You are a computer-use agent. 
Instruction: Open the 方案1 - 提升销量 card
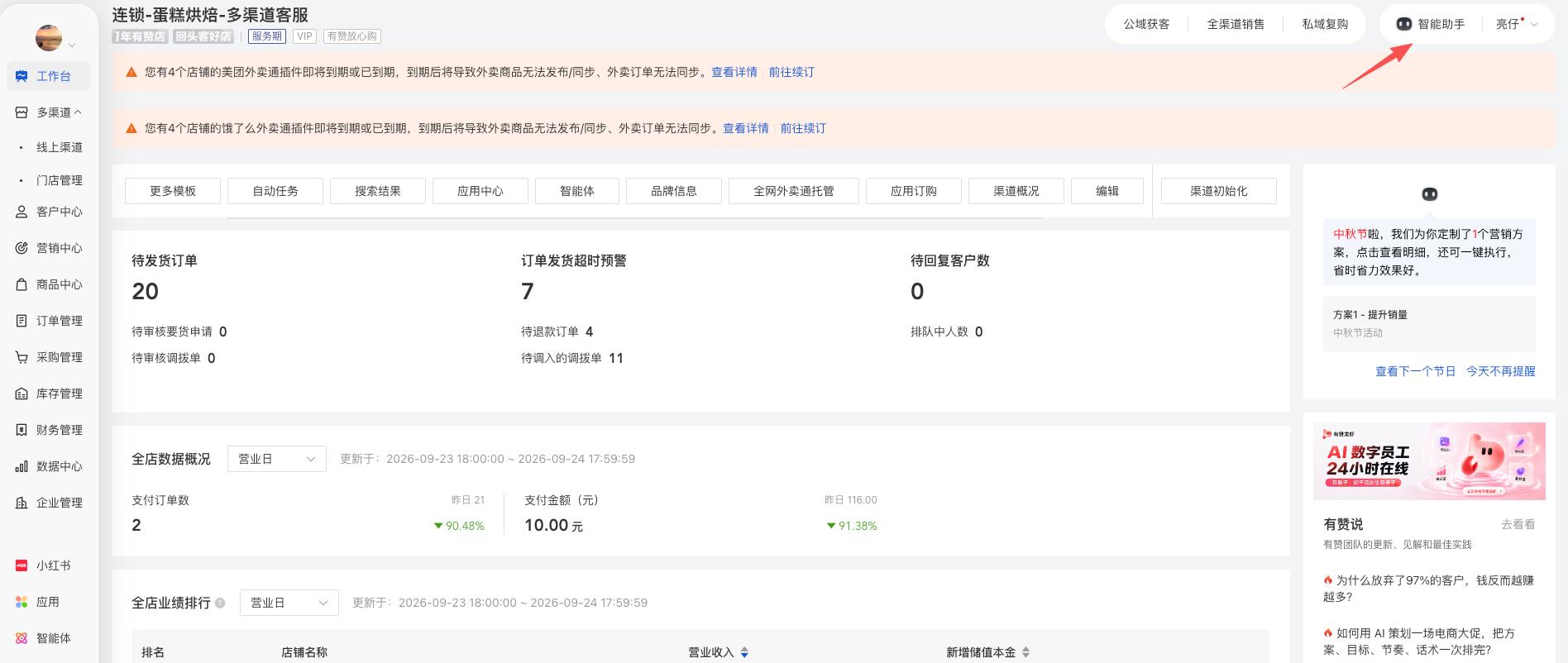click(x=1429, y=323)
